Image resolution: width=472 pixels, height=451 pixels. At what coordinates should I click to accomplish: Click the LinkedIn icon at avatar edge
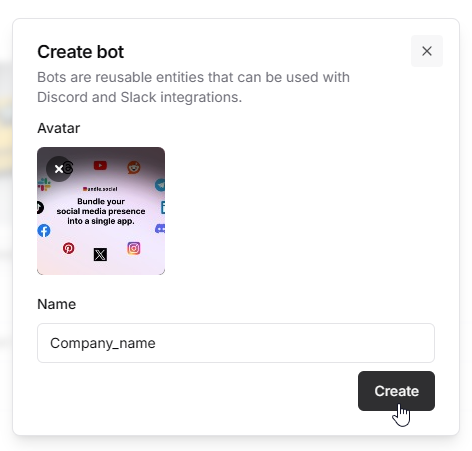[x=163, y=207]
